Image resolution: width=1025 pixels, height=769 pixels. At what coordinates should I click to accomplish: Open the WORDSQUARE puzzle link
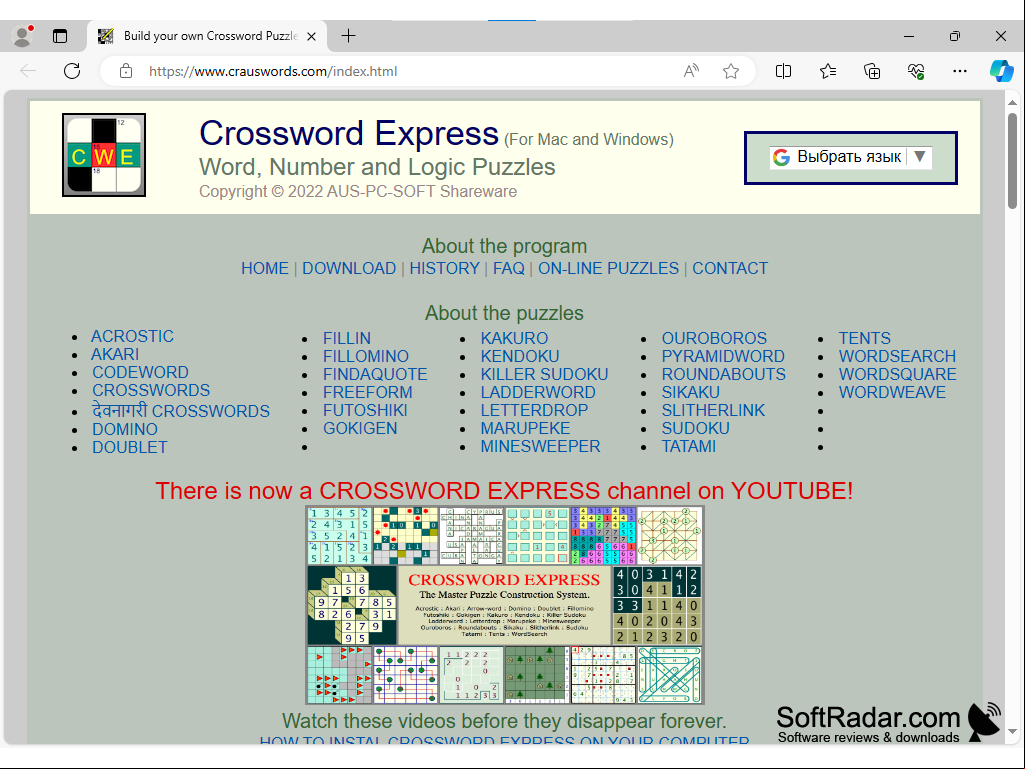click(x=898, y=375)
